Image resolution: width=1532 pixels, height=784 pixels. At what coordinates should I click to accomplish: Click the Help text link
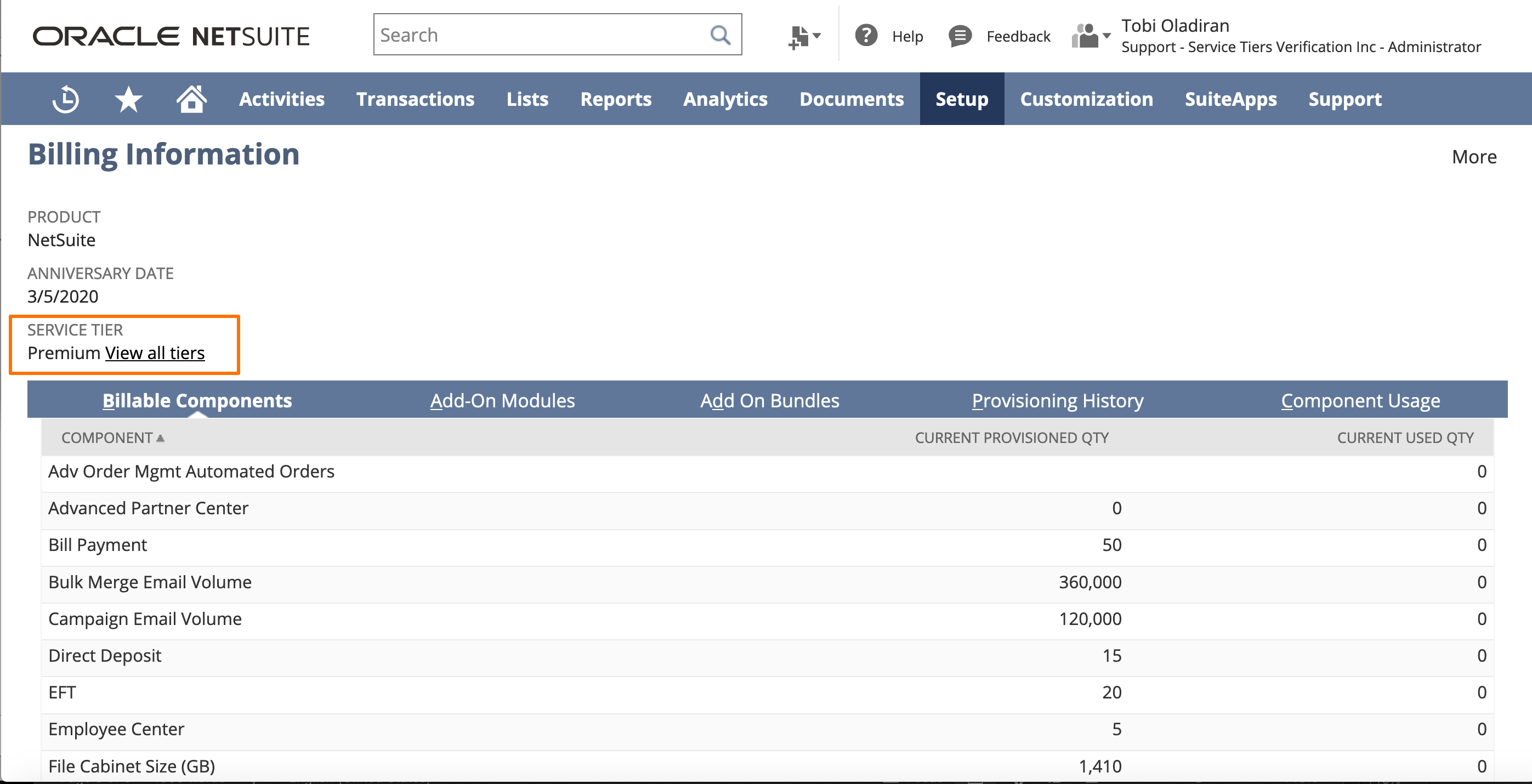coord(907,36)
